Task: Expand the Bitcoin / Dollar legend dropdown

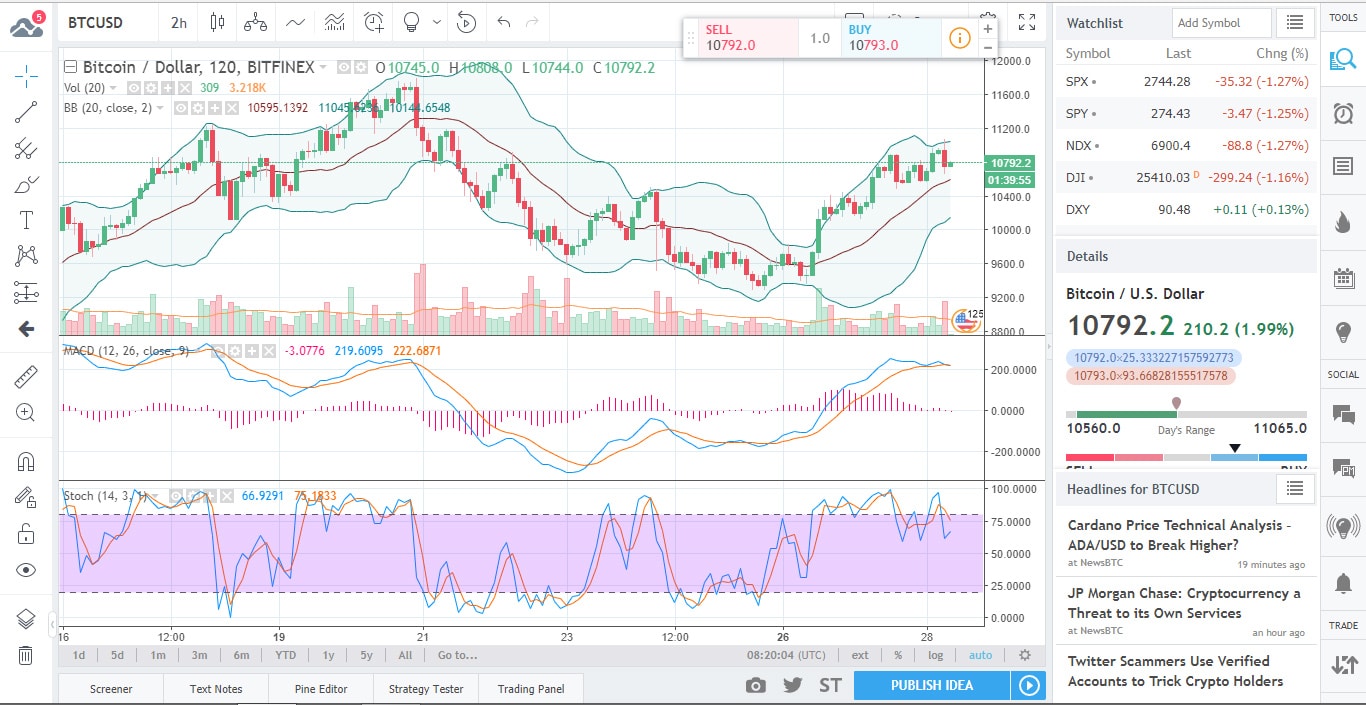Action: pos(323,68)
